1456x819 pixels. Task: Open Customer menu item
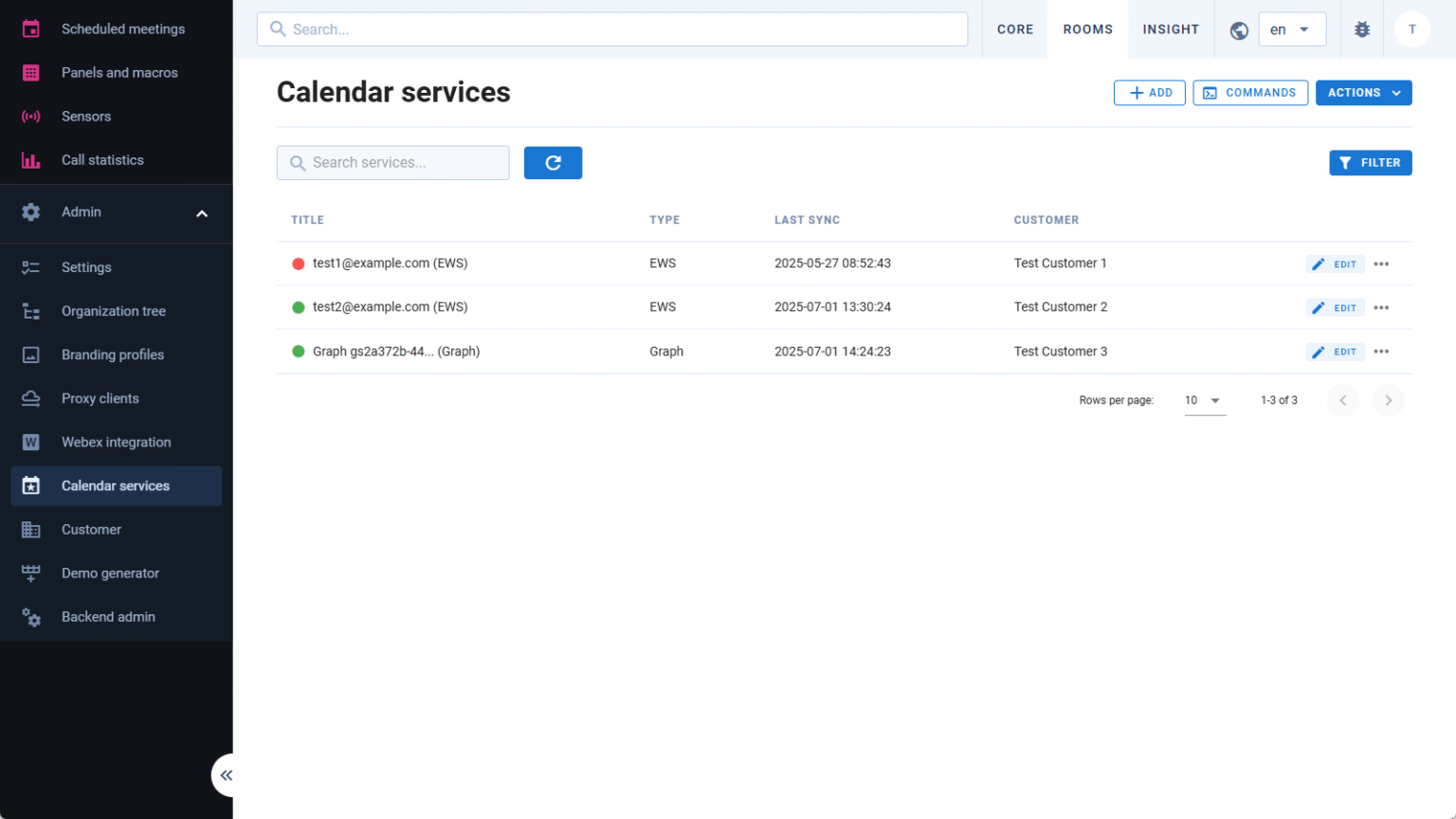116,529
